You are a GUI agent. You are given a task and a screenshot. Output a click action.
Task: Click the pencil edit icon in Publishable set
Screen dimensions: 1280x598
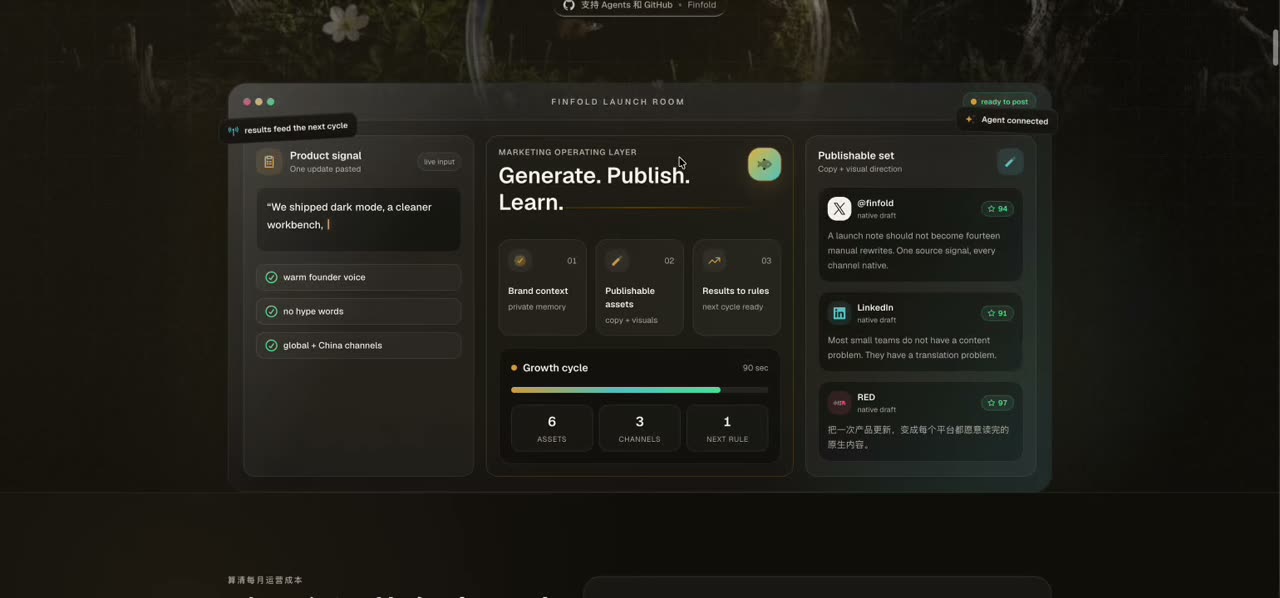click(1010, 162)
